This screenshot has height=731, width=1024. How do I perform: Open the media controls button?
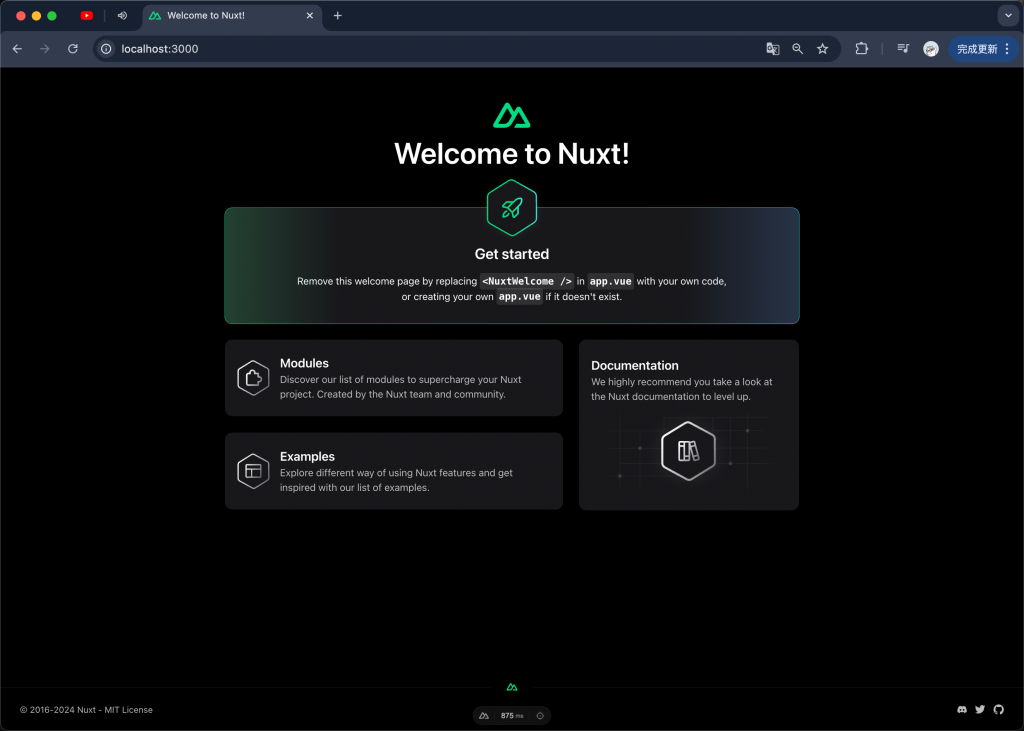point(903,48)
